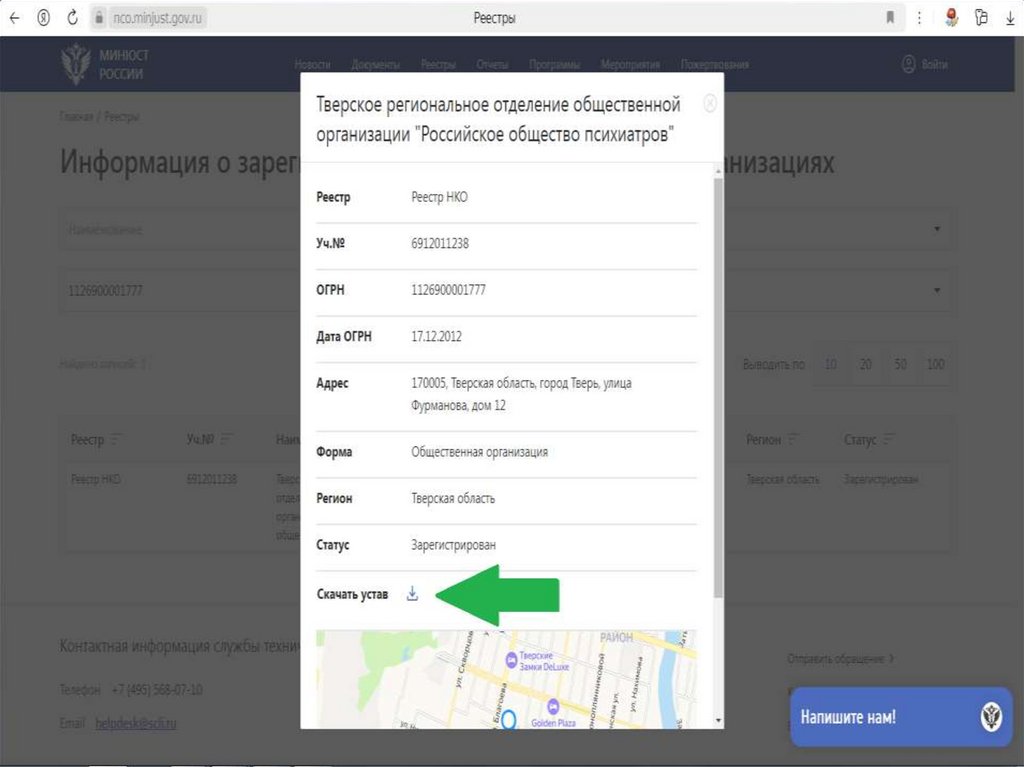This screenshot has width=1024, height=767.
Task: Click the modal title Тверское региональное отделение
Action: 498,119
